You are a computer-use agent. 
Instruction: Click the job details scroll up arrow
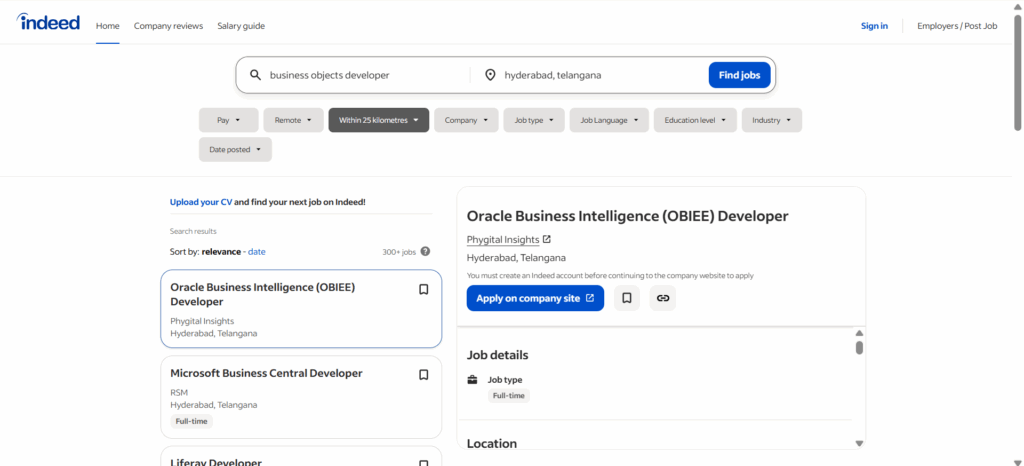point(859,333)
